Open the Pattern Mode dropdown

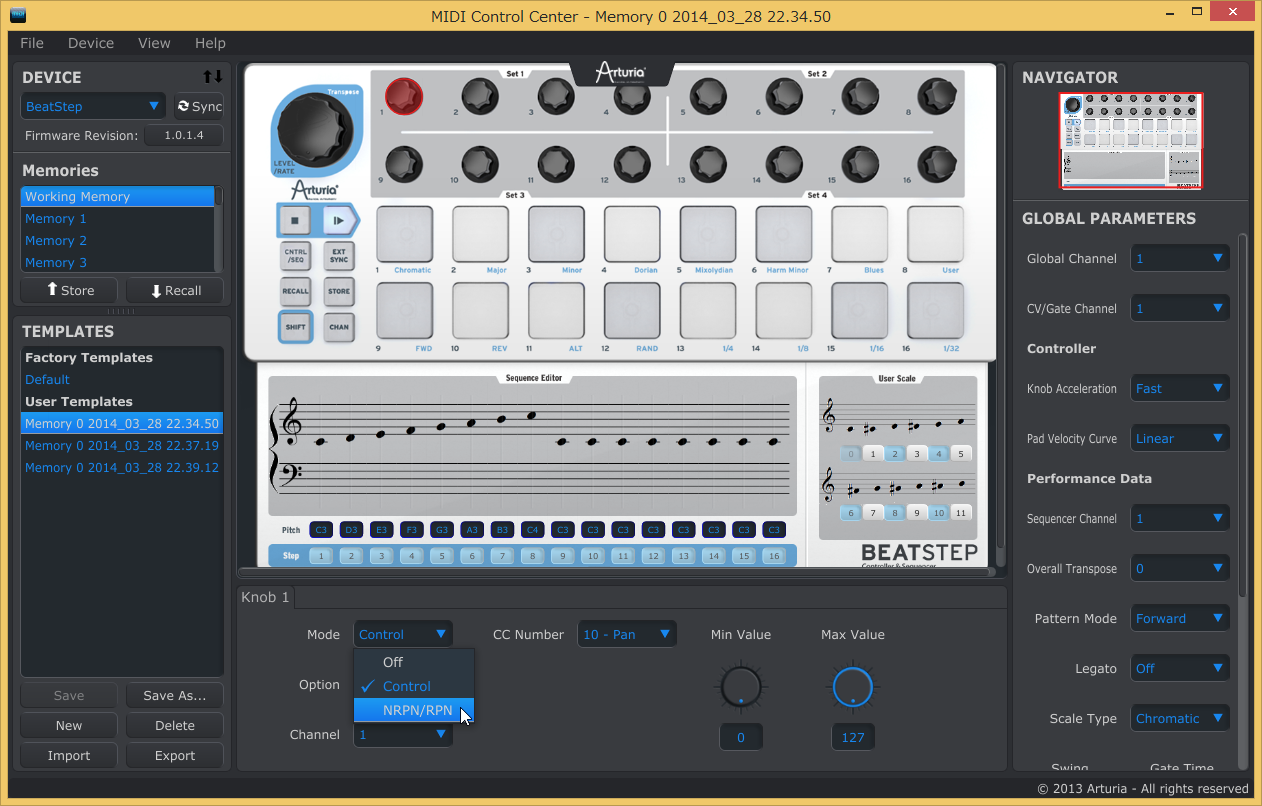pyautogui.click(x=1180, y=618)
